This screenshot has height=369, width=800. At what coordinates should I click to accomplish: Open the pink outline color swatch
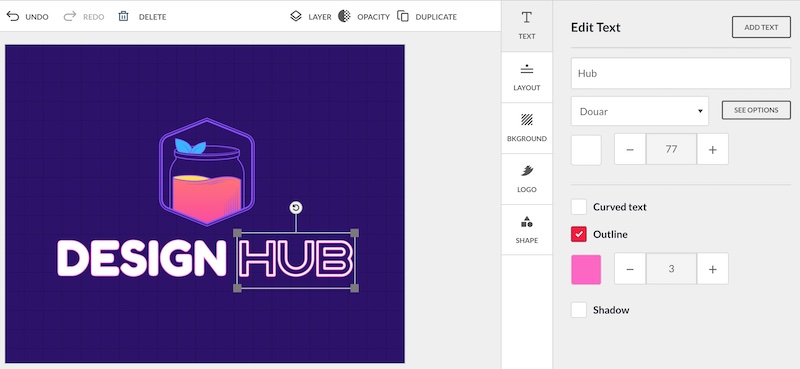click(x=586, y=269)
